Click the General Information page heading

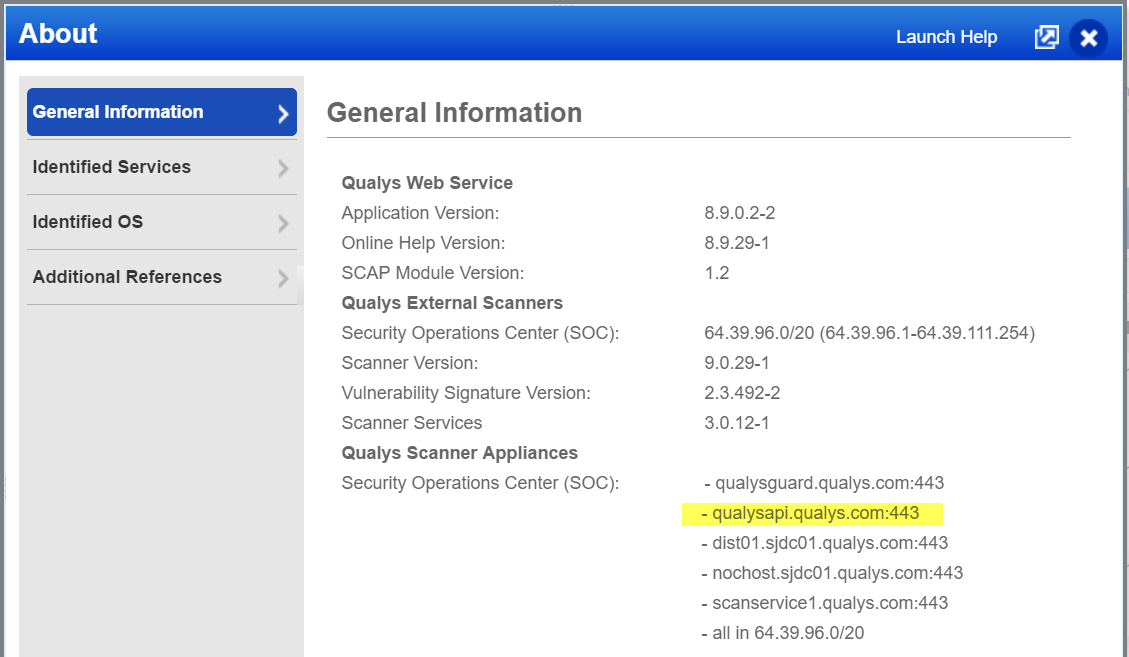[454, 113]
